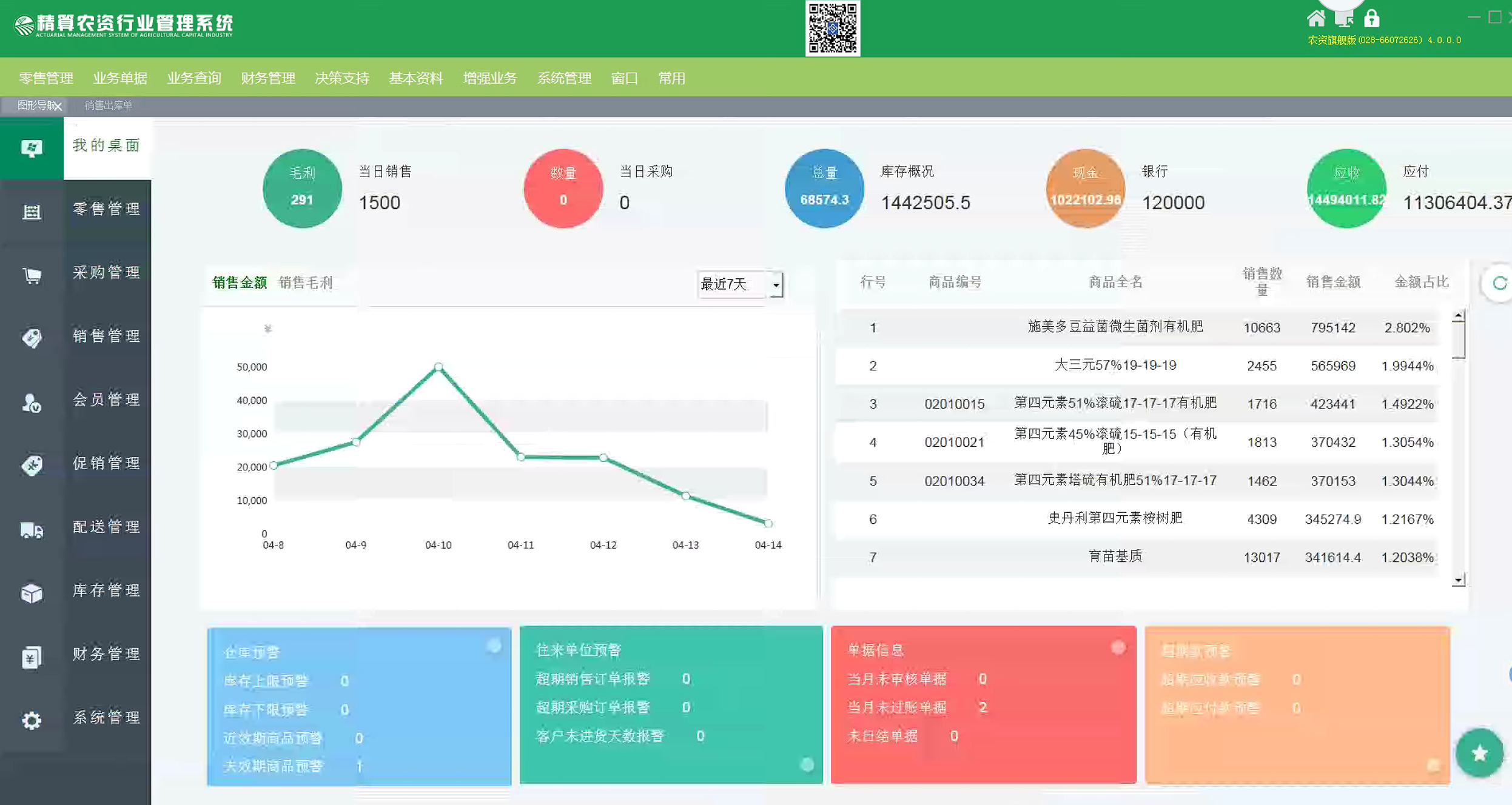Click the member management person icon

(x=32, y=402)
